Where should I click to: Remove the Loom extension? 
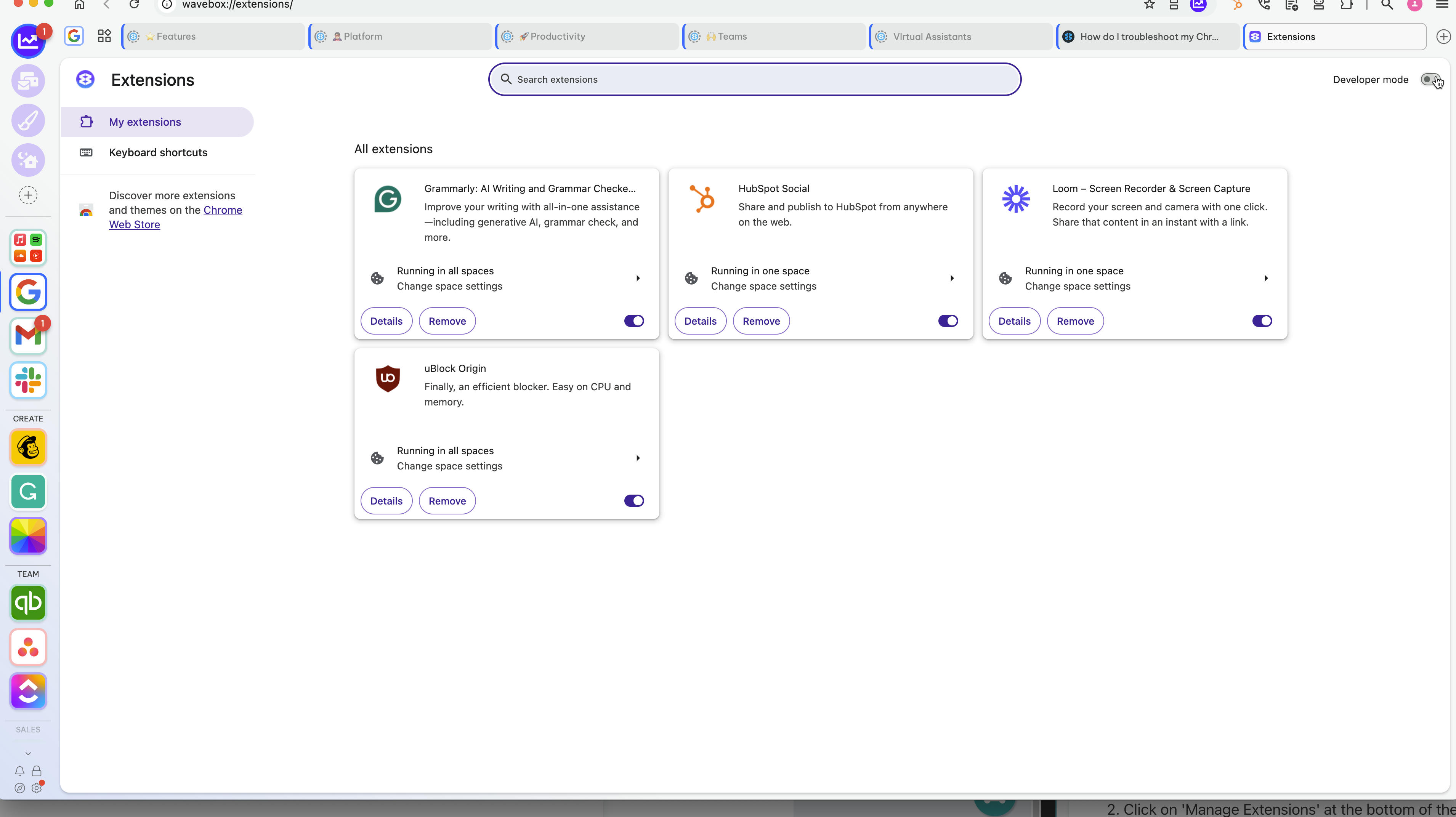point(1075,321)
